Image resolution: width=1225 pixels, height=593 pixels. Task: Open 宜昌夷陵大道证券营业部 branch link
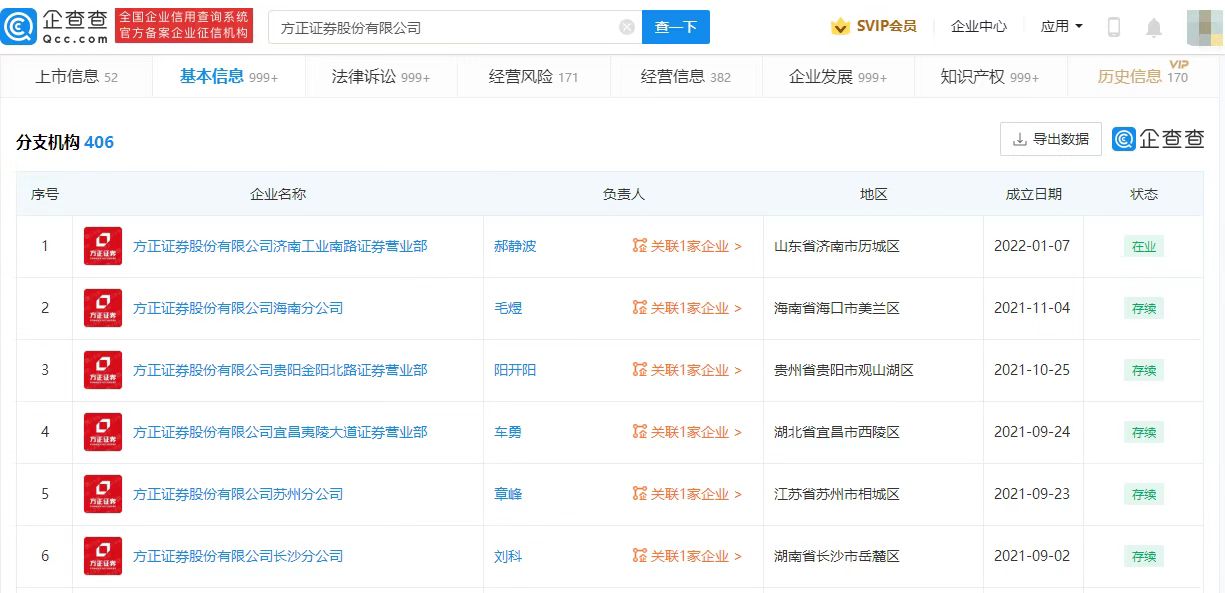coord(280,432)
